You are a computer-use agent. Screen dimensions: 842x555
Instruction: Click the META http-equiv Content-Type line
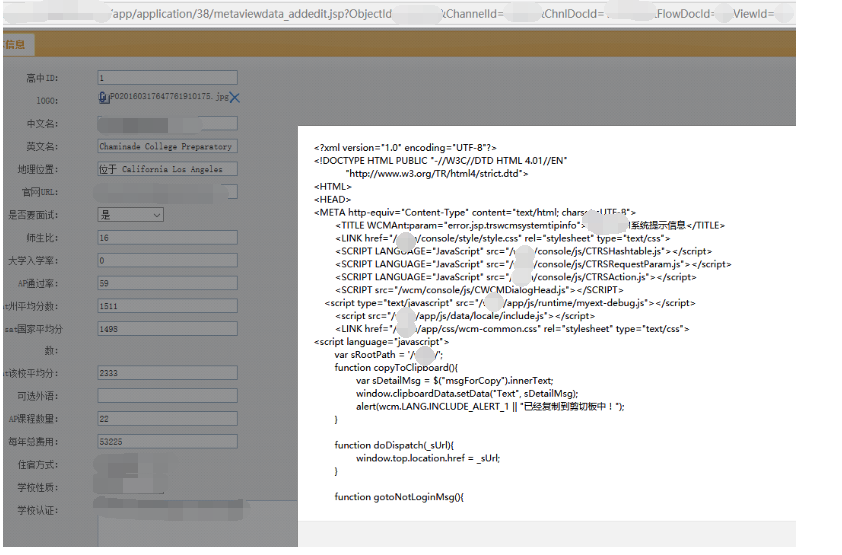(475, 213)
